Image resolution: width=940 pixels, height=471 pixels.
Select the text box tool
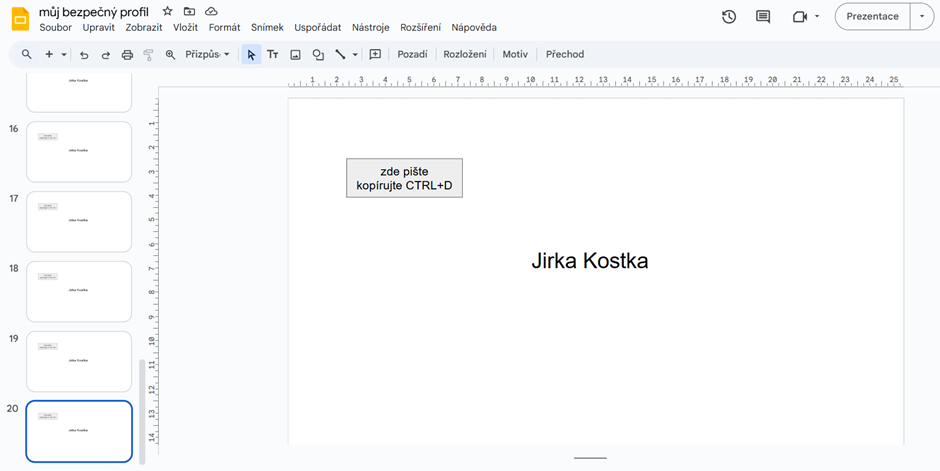click(x=272, y=55)
